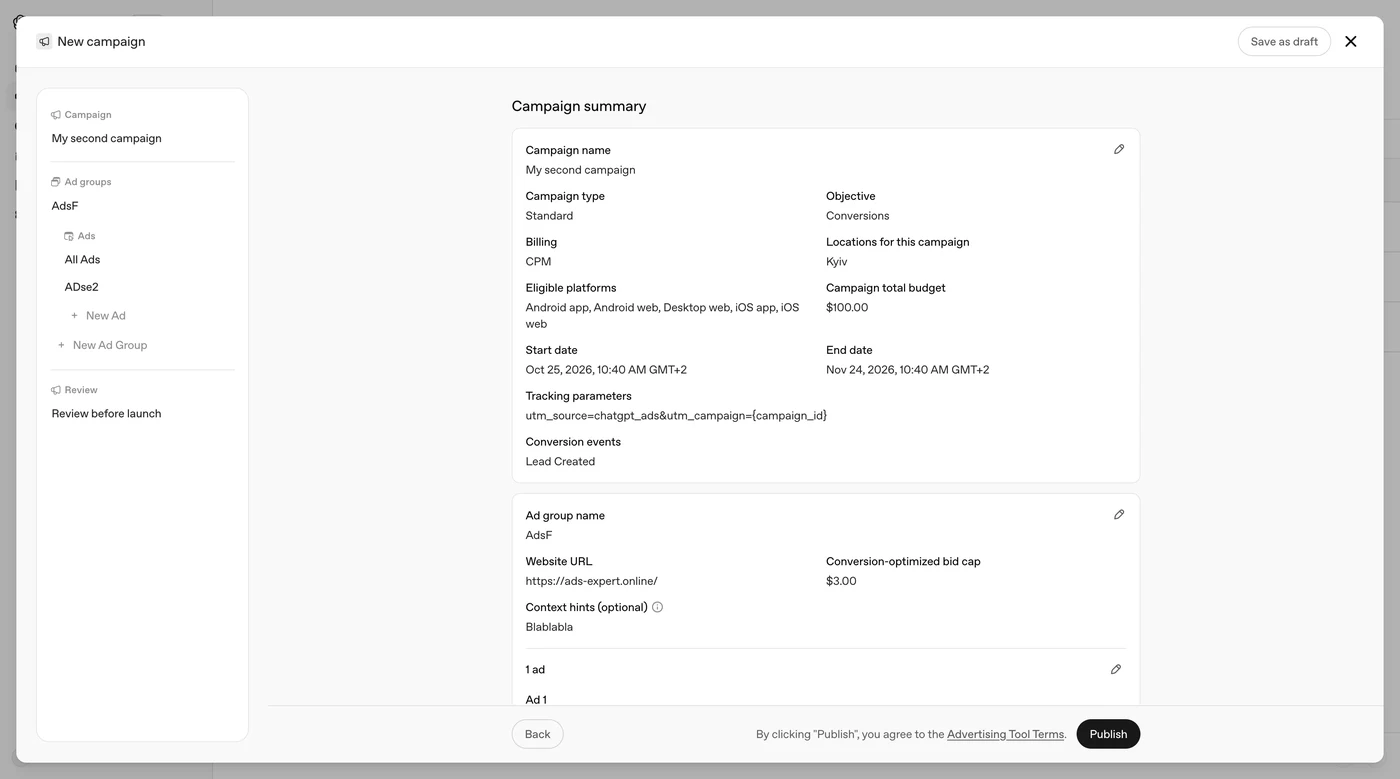The width and height of the screenshot is (1400, 779).
Task: Click the plus icon for New Ad Group
Action: point(61,345)
